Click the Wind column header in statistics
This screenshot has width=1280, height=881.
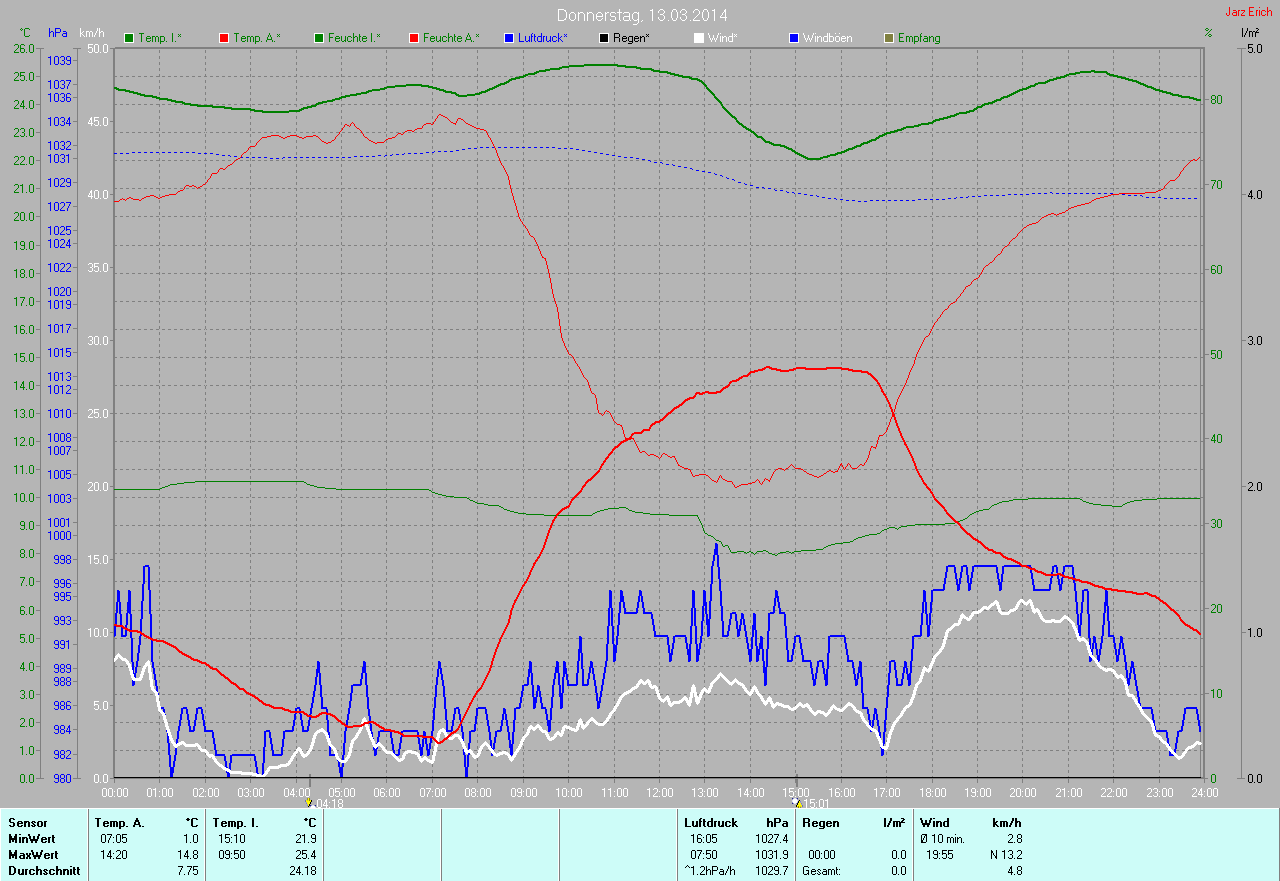tap(934, 823)
